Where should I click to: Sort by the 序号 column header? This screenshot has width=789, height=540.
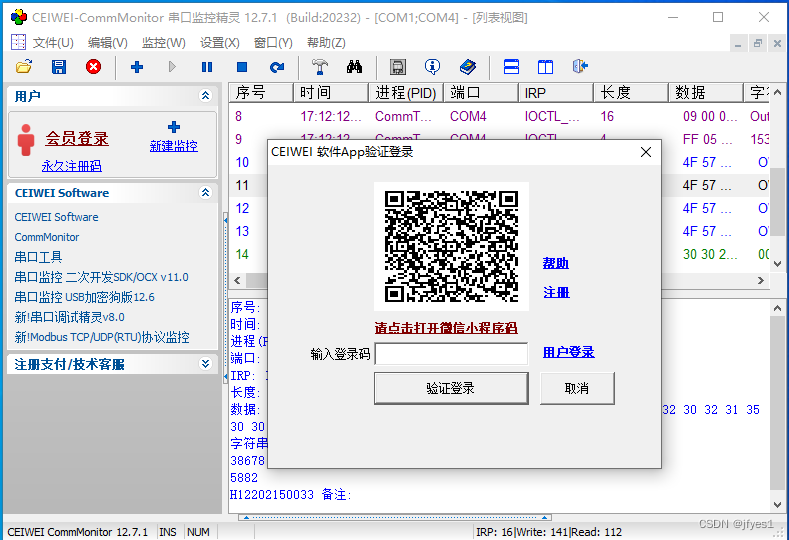[x=262, y=93]
